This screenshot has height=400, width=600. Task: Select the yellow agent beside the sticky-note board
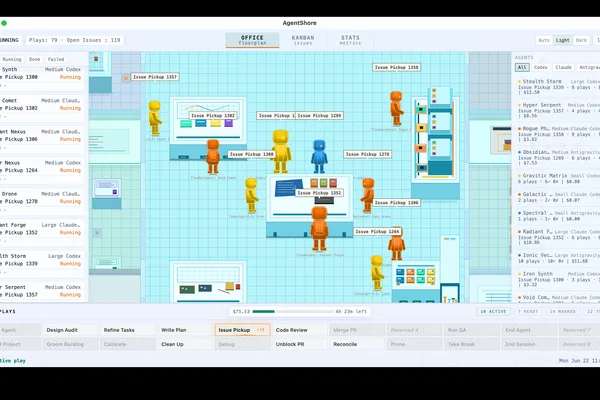377,273
